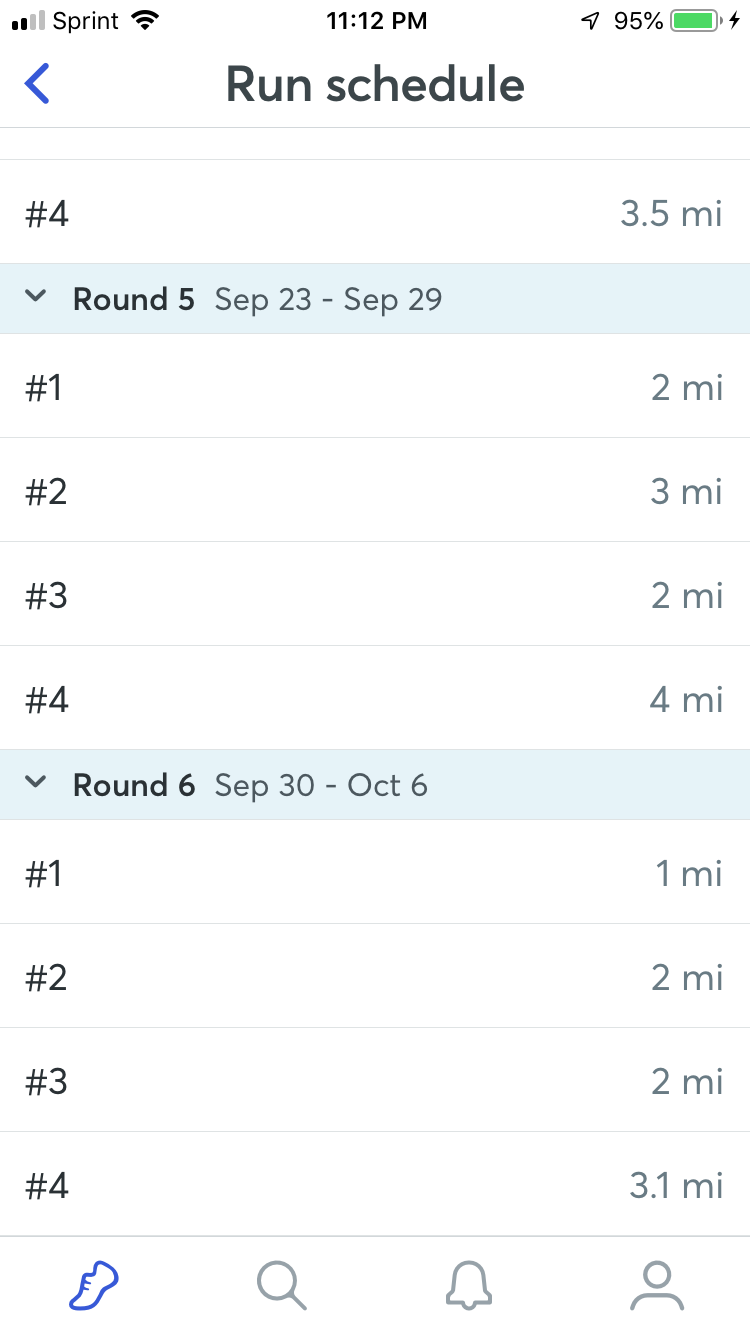The width and height of the screenshot is (750, 1334).
Task: Open the notifications bell tab
Action: pyautogui.click(x=469, y=1285)
